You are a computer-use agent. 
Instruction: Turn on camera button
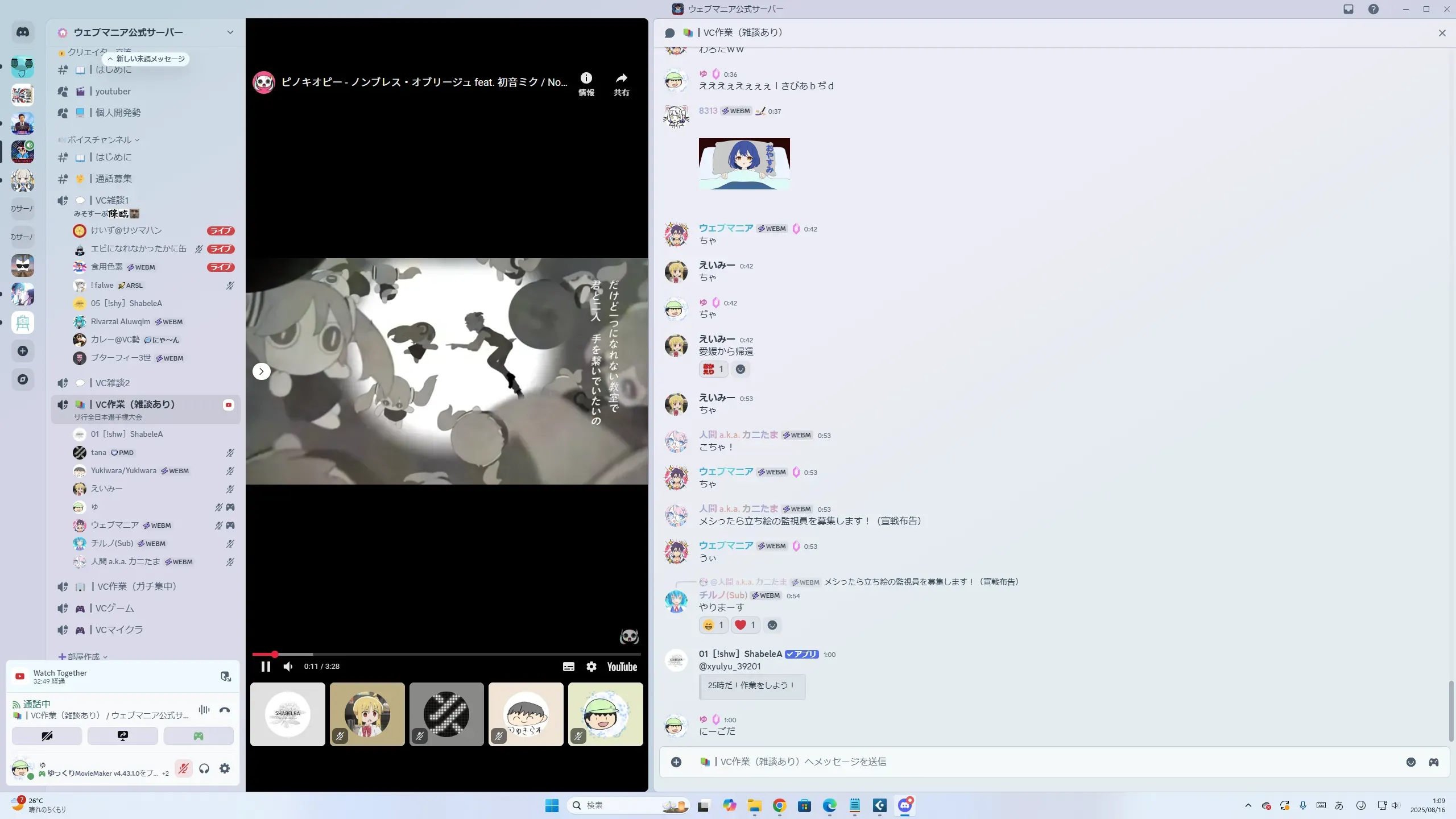(47, 736)
